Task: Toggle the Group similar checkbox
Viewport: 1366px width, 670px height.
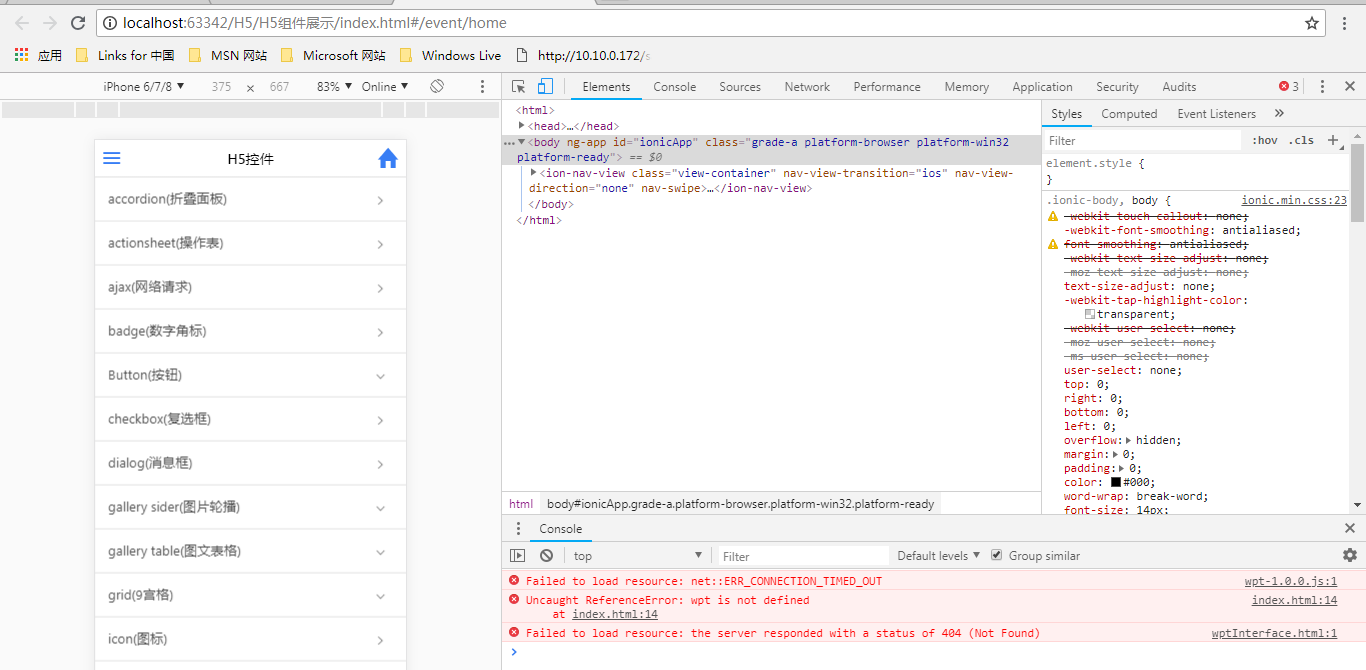Action: (996, 555)
